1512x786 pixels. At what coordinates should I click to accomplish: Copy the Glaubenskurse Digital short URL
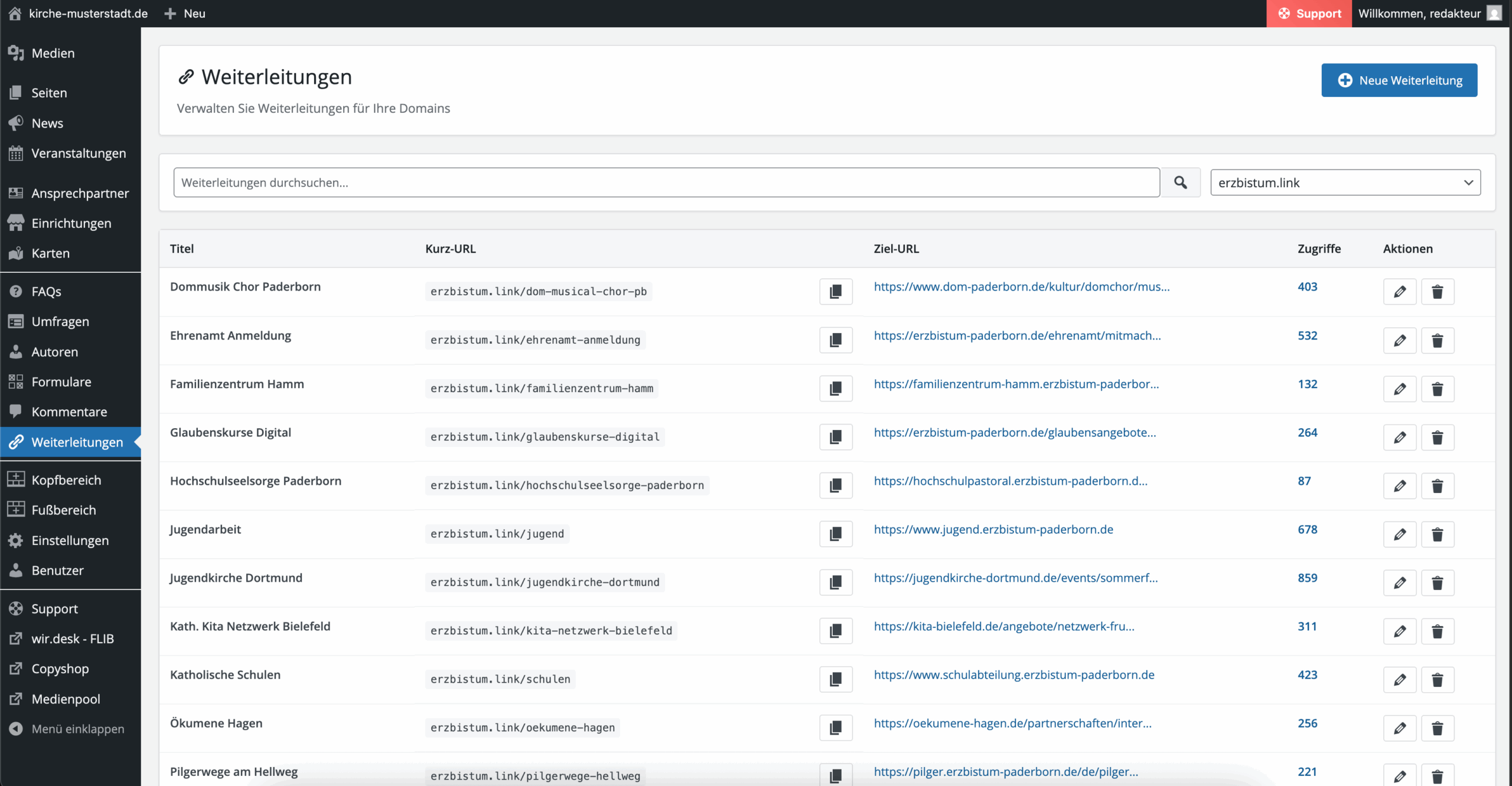pyautogui.click(x=836, y=438)
